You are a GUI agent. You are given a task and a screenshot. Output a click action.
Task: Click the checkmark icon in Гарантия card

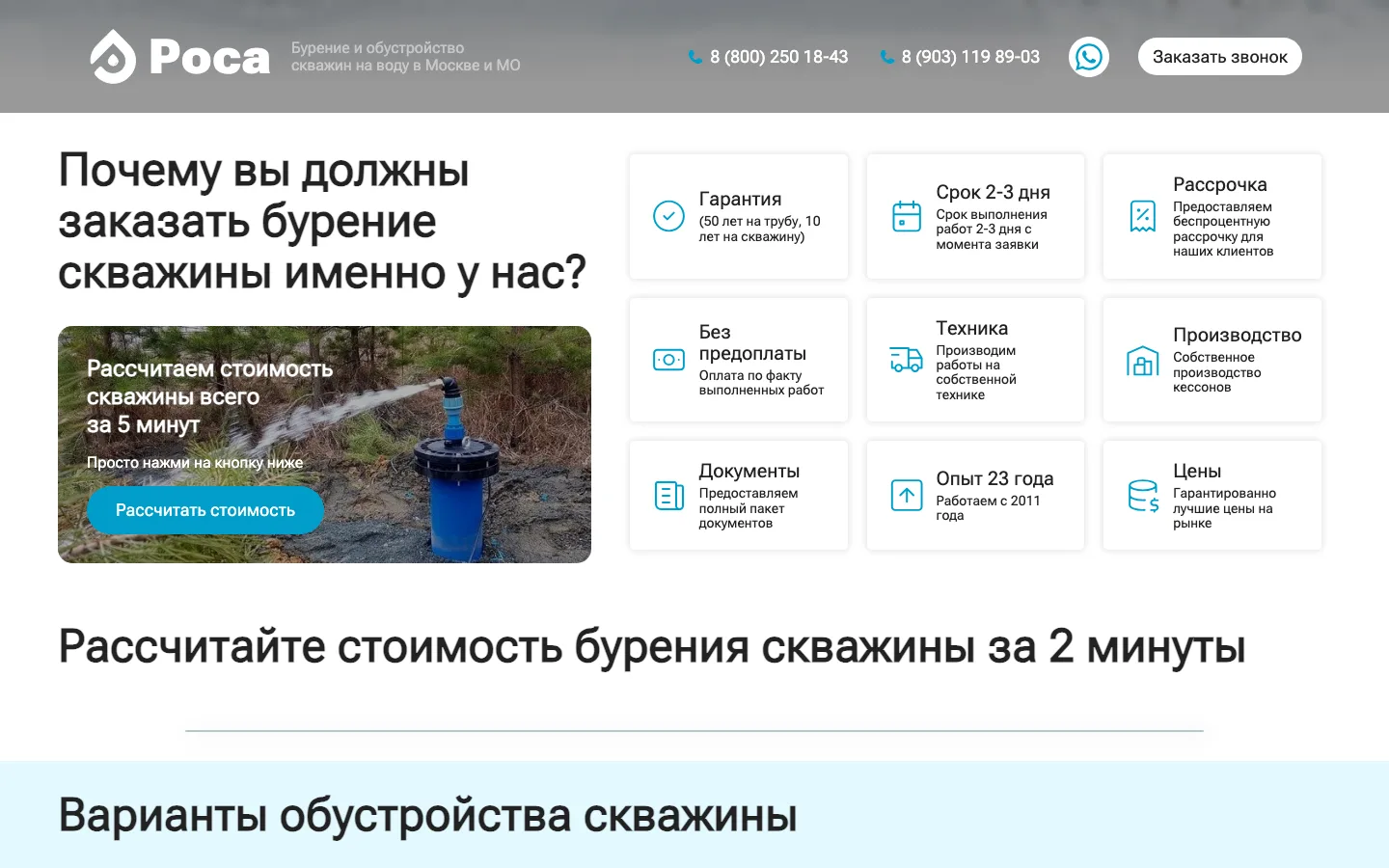(x=668, y=216)
